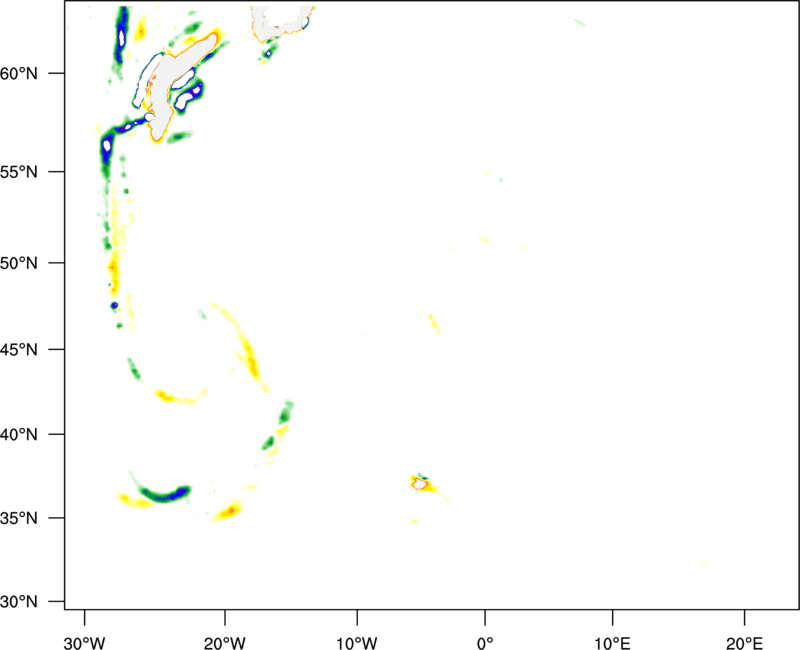
Task: Click the 30°N latitude label
Action: (19, 602)
